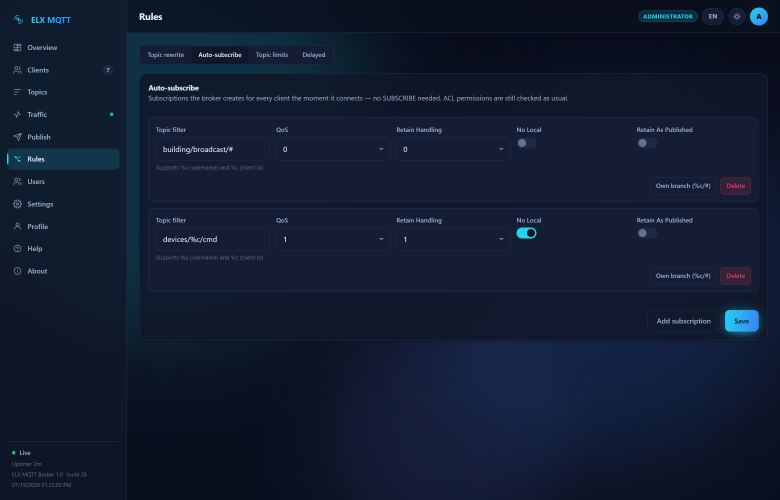Edit the building/broadcast/# topic filter field
Viewport: 780px width, 500px height.
pyautogui.click(x=212, y=149)
